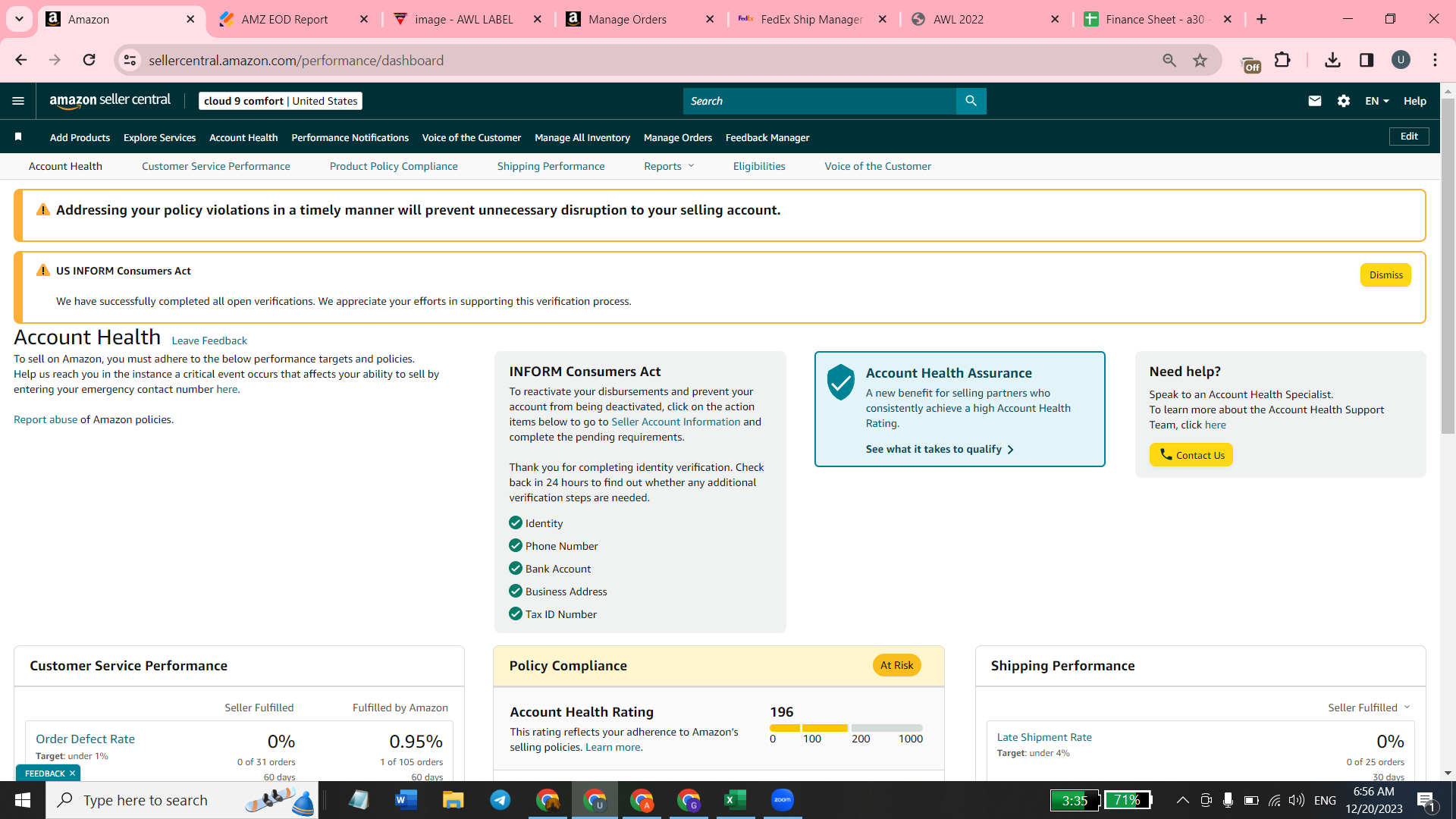1456x819 pixels.
Task: Click the amazon seller central logo
Action: [x=110, y=101]
